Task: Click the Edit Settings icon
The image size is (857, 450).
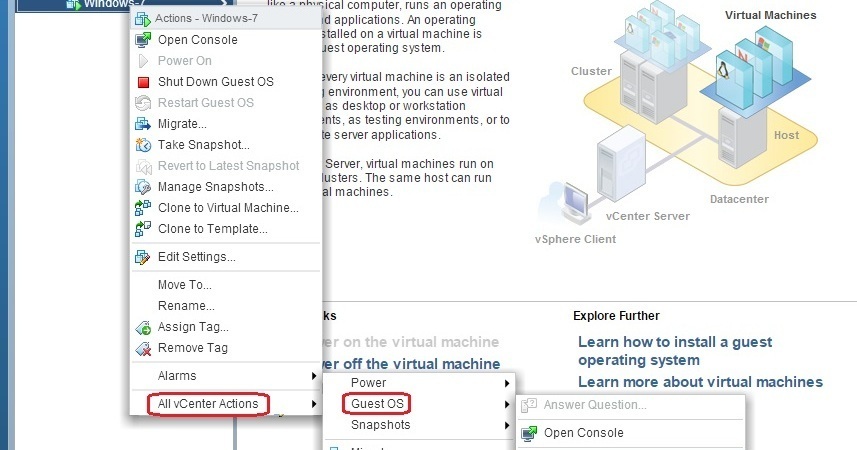Action: (143, 257)
